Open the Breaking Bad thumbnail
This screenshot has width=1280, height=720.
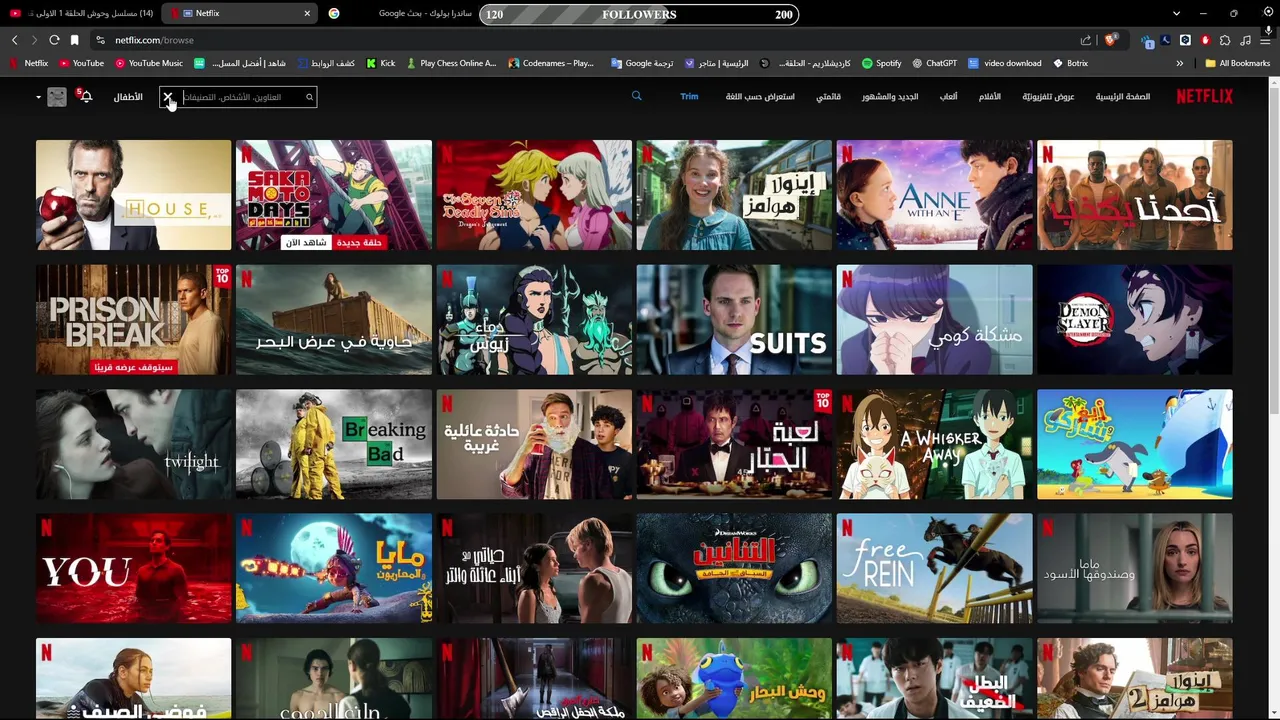click(x=334, y=444)
